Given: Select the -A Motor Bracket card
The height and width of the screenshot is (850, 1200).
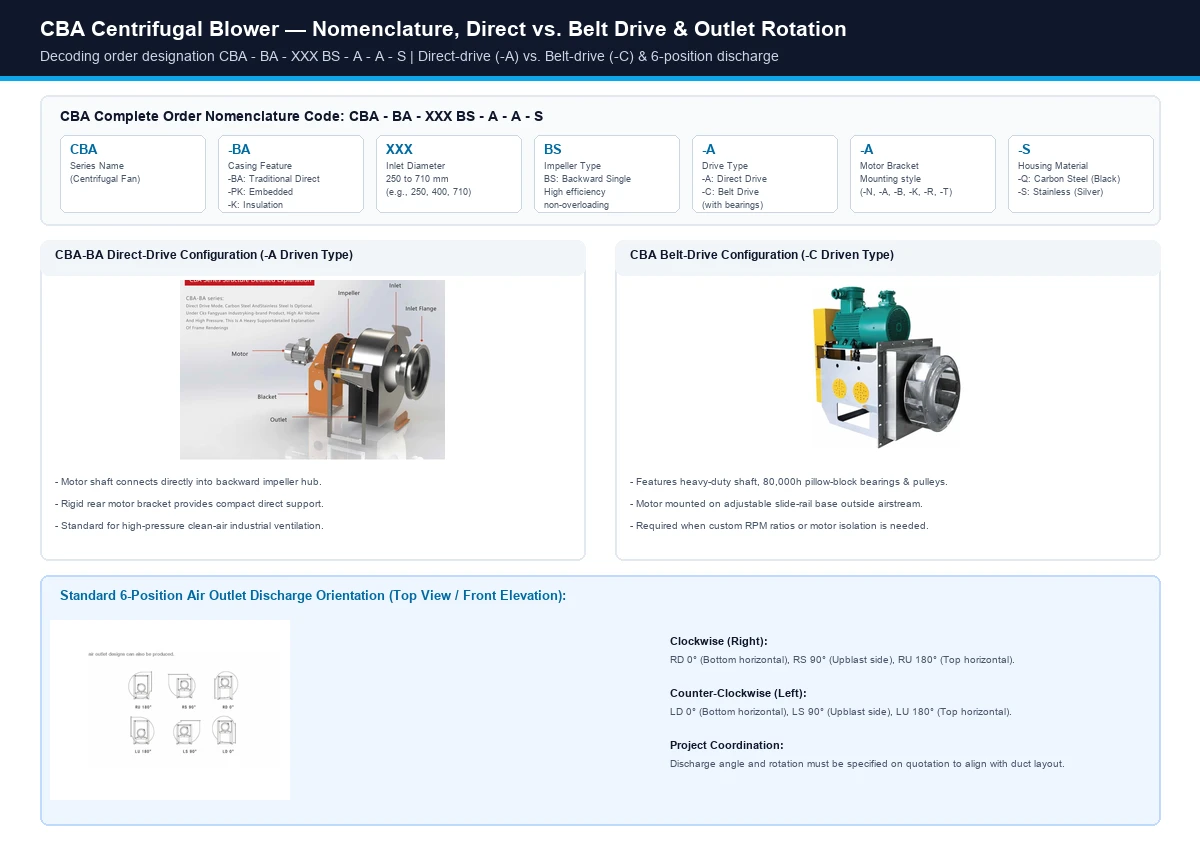Looking at the screenshot, I should click(923, 174).
